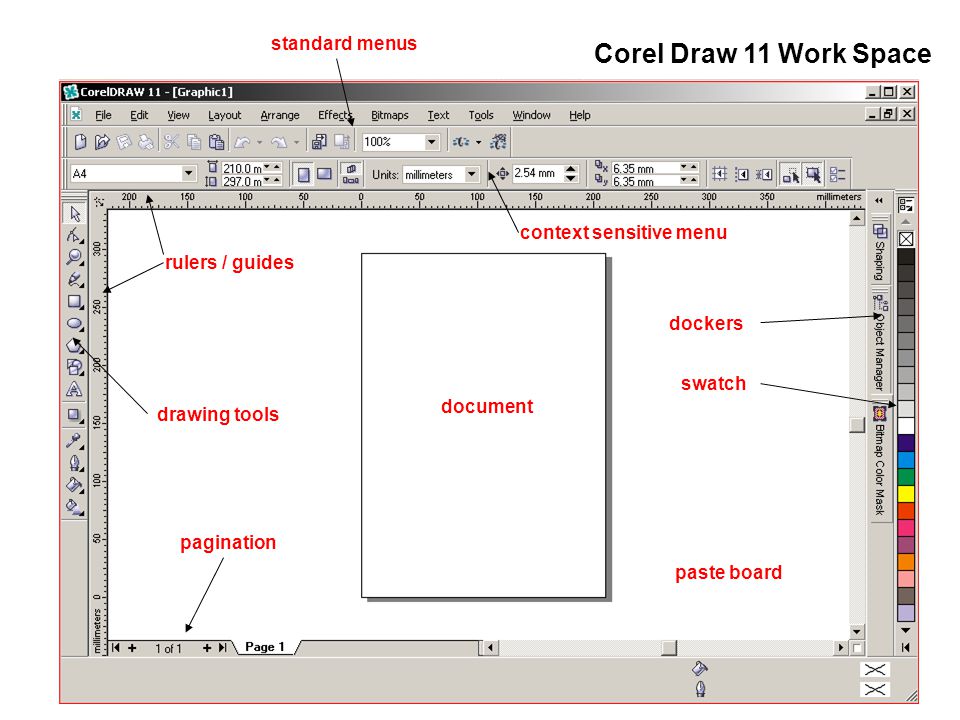Viewport: 960px width, 720px height.
Task: Choose the Interactive Blend tool
Action: tap(75, 416)
